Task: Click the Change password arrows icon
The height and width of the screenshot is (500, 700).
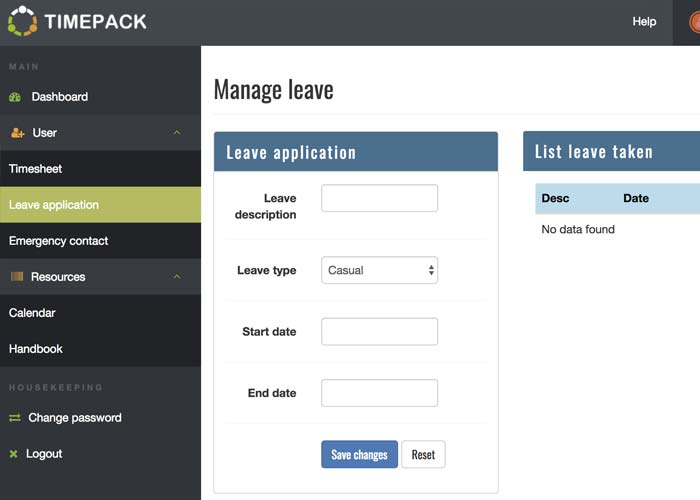Action: coord(15,418)
